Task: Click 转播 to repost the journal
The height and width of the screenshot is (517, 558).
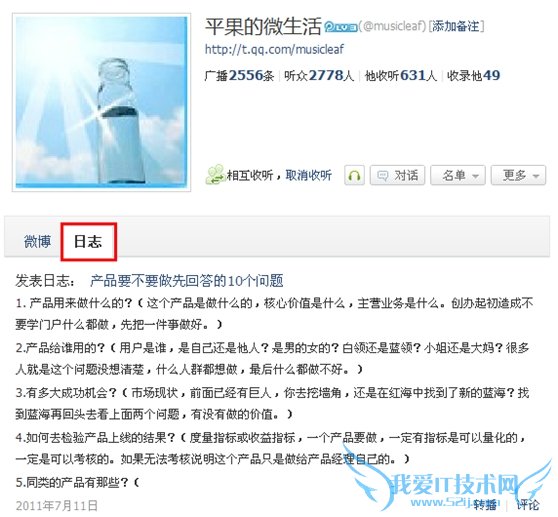Action: (x=485, y=505)
